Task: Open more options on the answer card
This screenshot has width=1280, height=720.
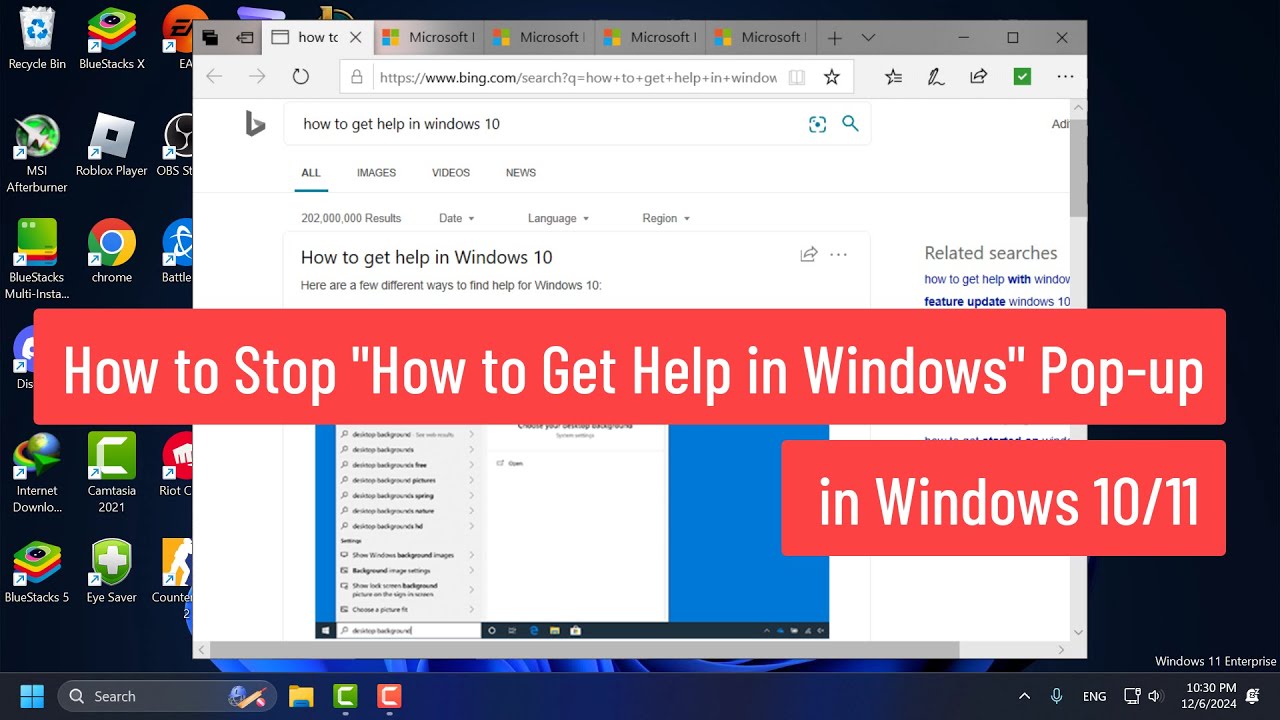Action: [839, 255]
